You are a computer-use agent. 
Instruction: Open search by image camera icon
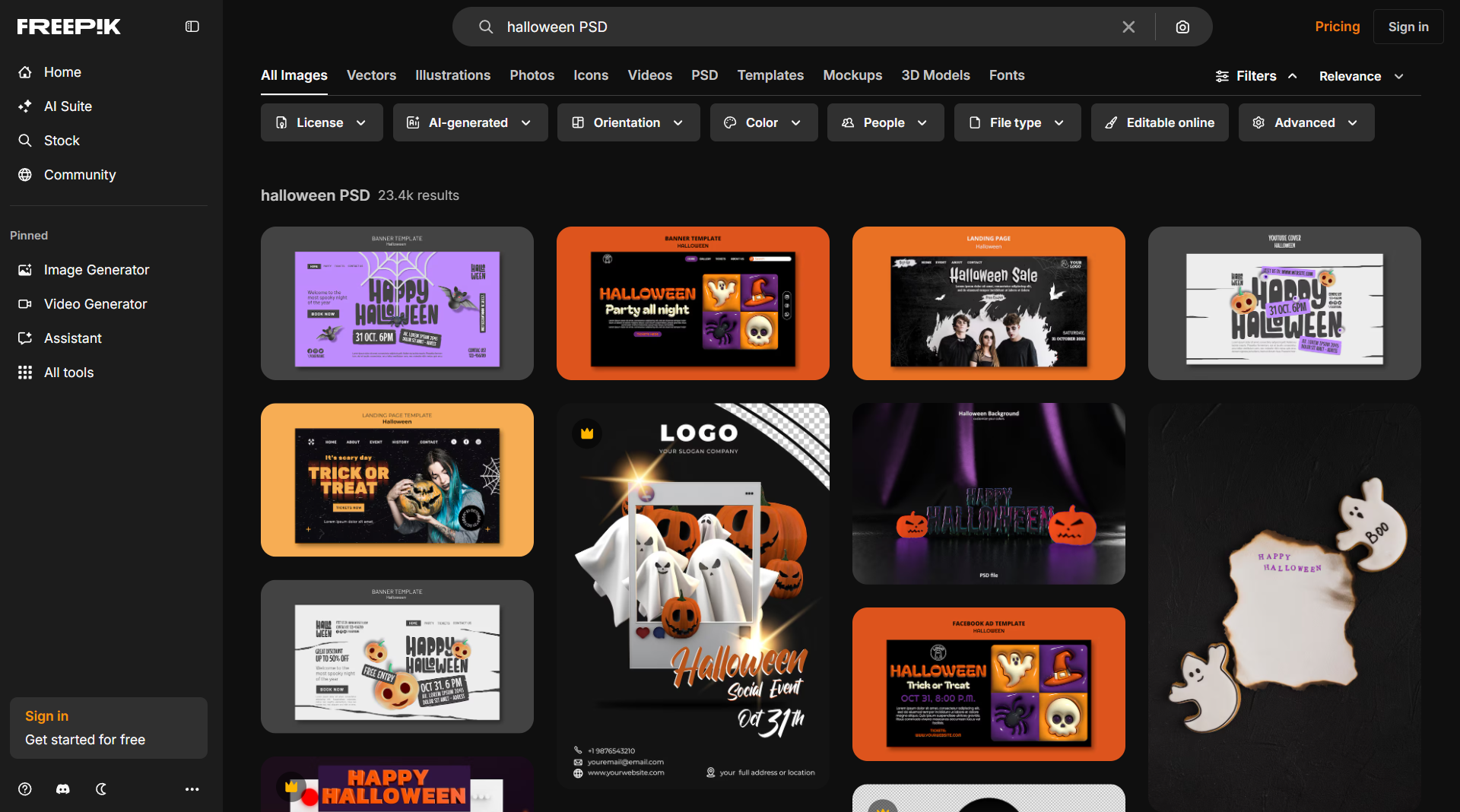click(1182, 27)
